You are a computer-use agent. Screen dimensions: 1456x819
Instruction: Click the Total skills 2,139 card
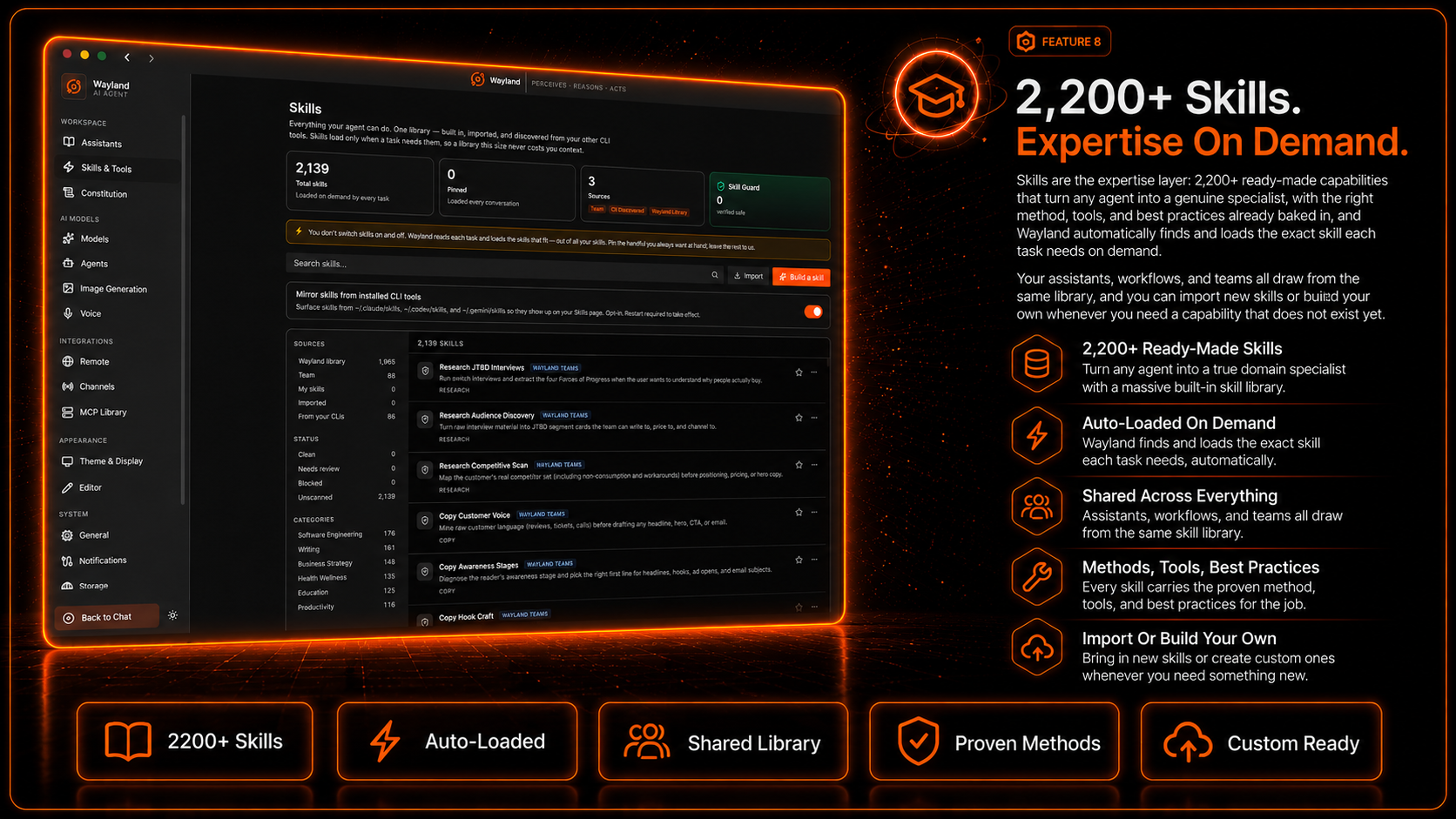click(361, 184)
